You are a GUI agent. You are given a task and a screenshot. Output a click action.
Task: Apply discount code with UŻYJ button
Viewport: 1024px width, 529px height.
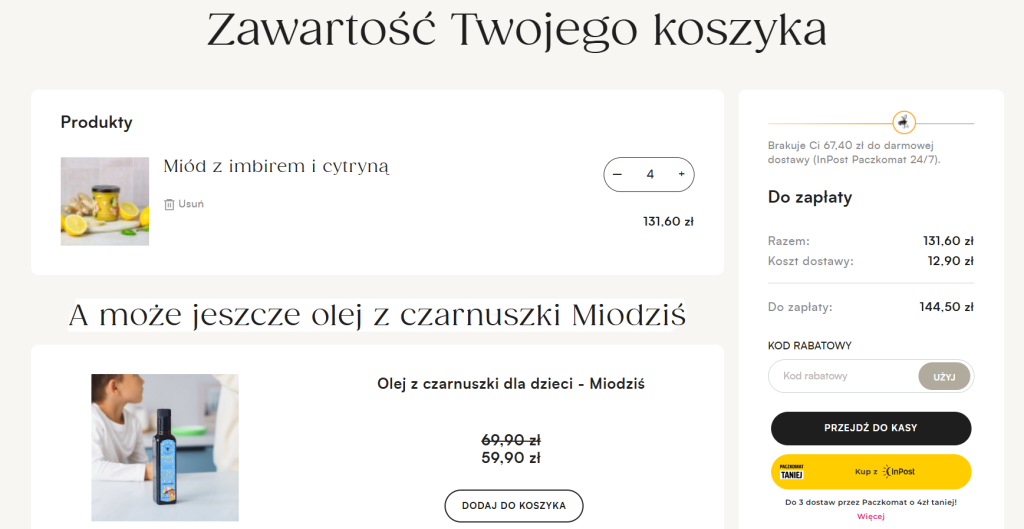(944, 376)
